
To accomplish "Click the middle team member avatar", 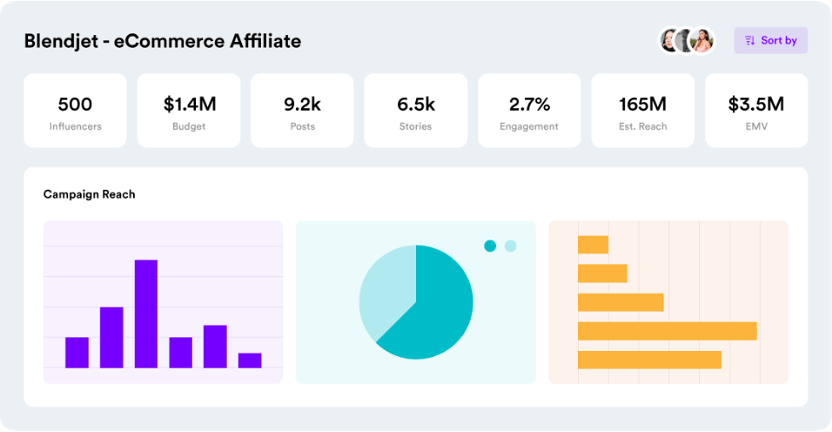I will pos(685,41).
